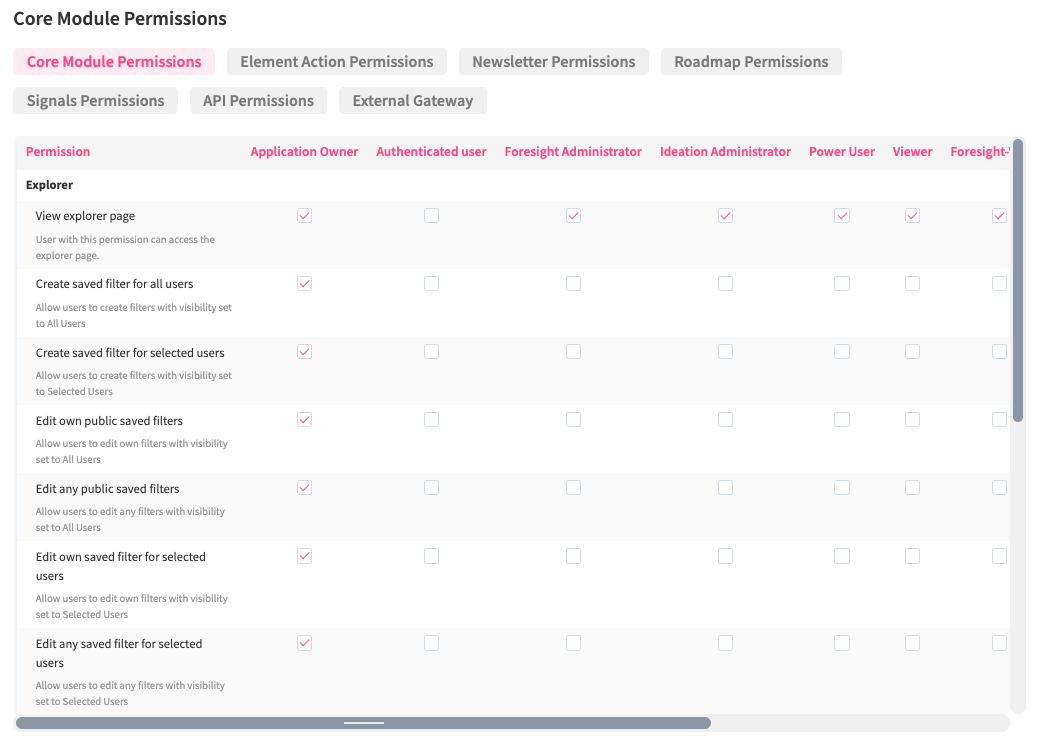The height and width of the screenshot is (740, 1038).
Task: Check Edit own public saved filters for Foresight Administrator
Action: pos(573,420)
